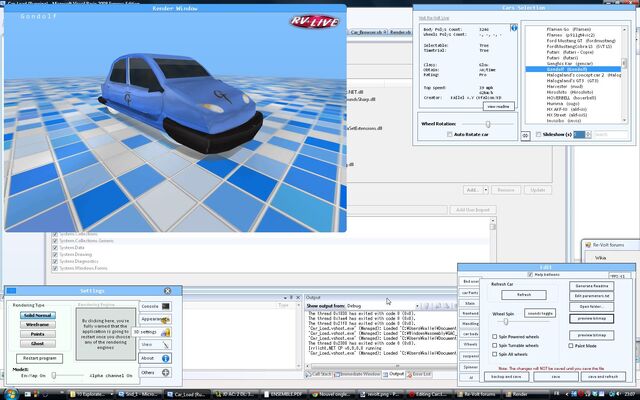
Task: Open the Wheels tab in Edit panel
Action: tap(470, 344)
